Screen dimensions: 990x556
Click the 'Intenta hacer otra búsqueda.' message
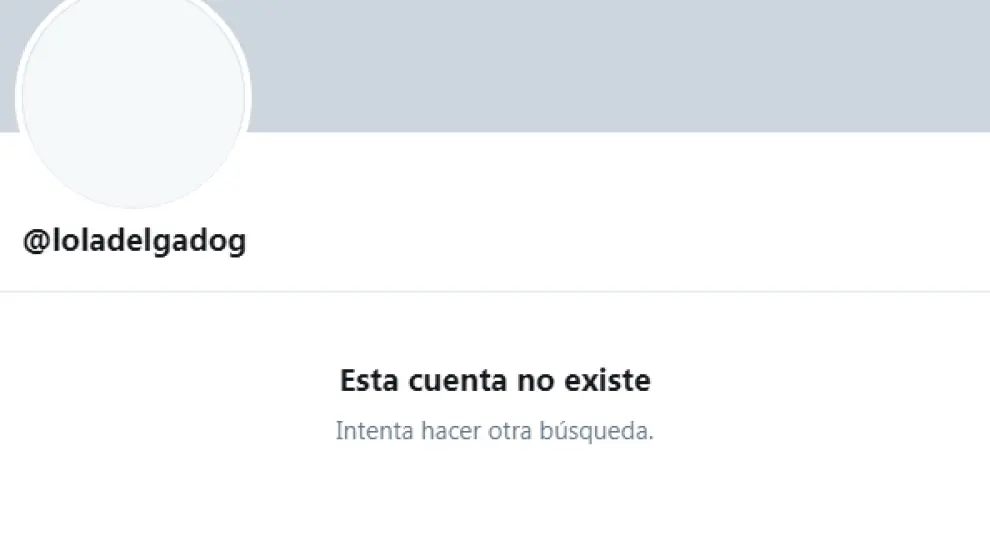click(494, 431)
